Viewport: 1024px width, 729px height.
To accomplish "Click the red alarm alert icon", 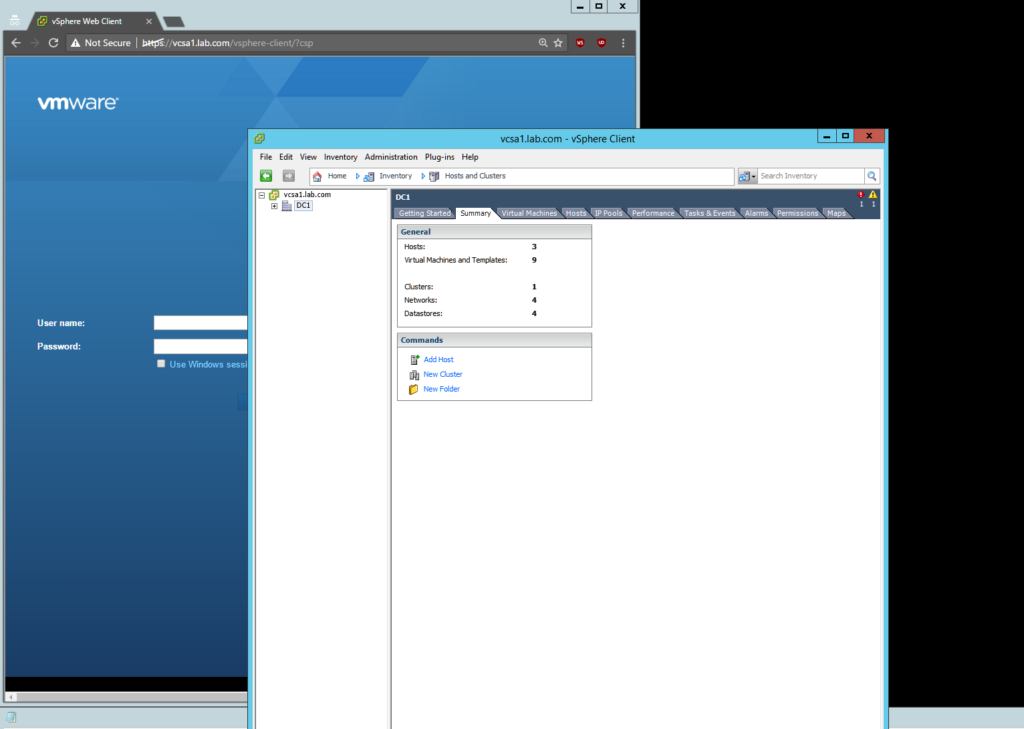I will tap(861, 195).
